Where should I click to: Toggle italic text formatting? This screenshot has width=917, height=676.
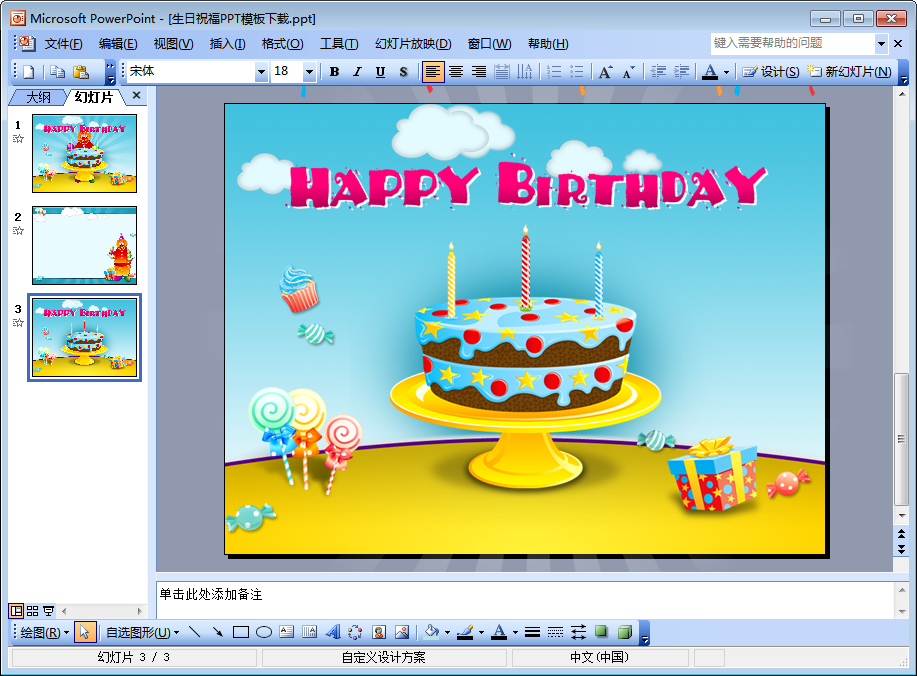tap(357, 72)
